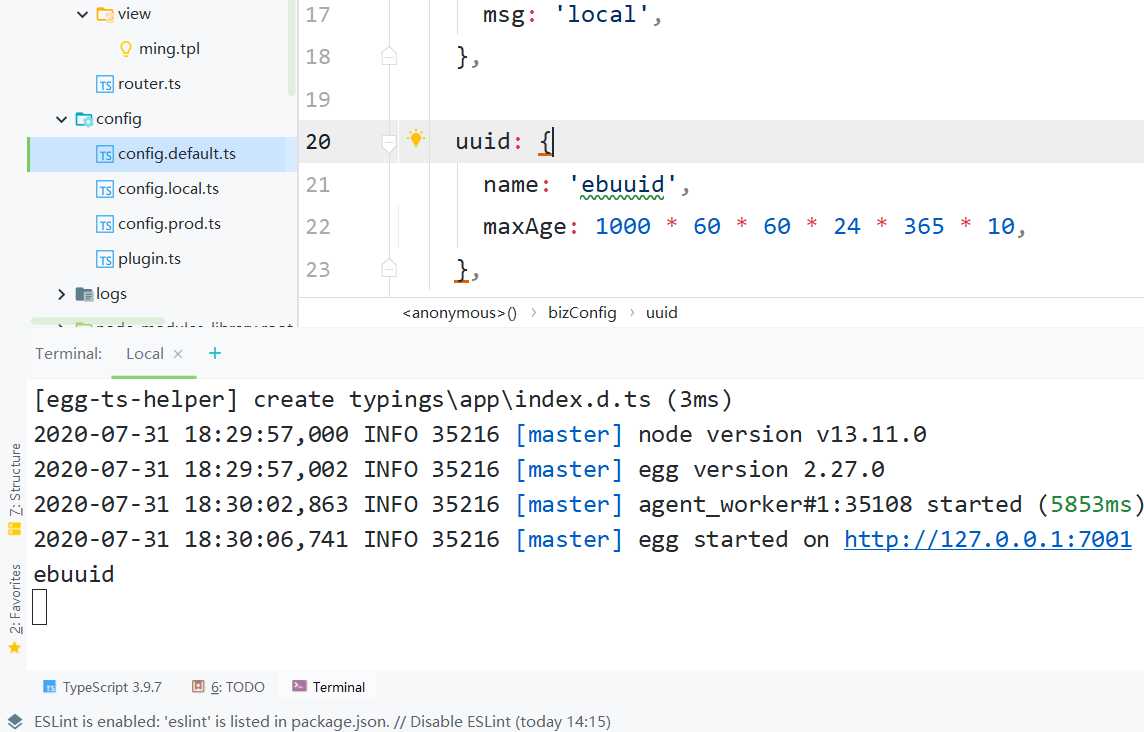Select router.ts in the file tree
The height and width of the screenshot is (732, 1144).
pos(149,84)
